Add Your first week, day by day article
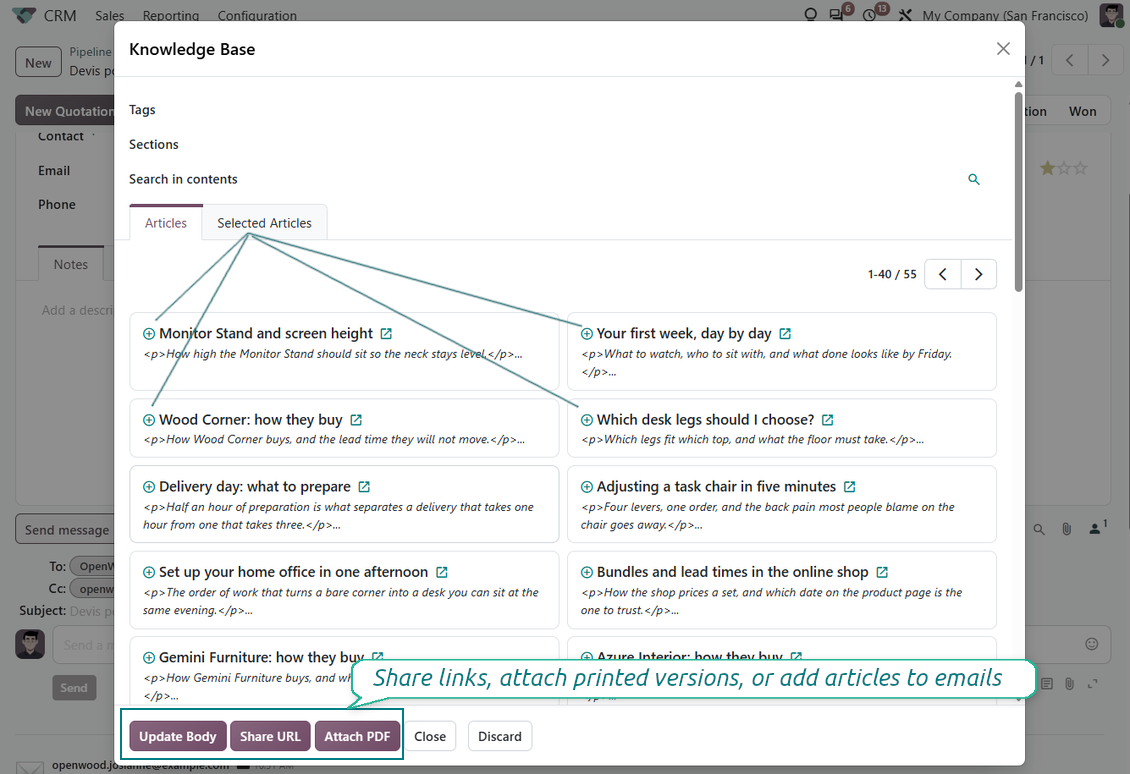The height and width of the screenshot is (774, 1130). [587, 334]
